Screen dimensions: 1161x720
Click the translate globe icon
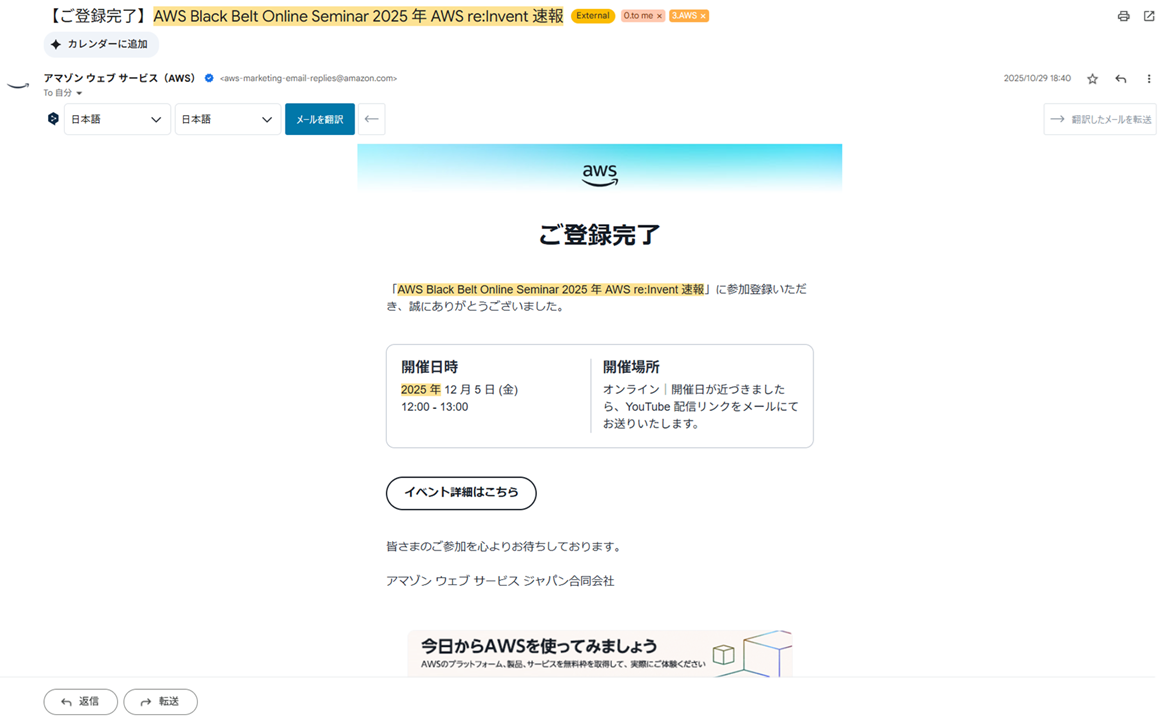[x=53, y=119]
